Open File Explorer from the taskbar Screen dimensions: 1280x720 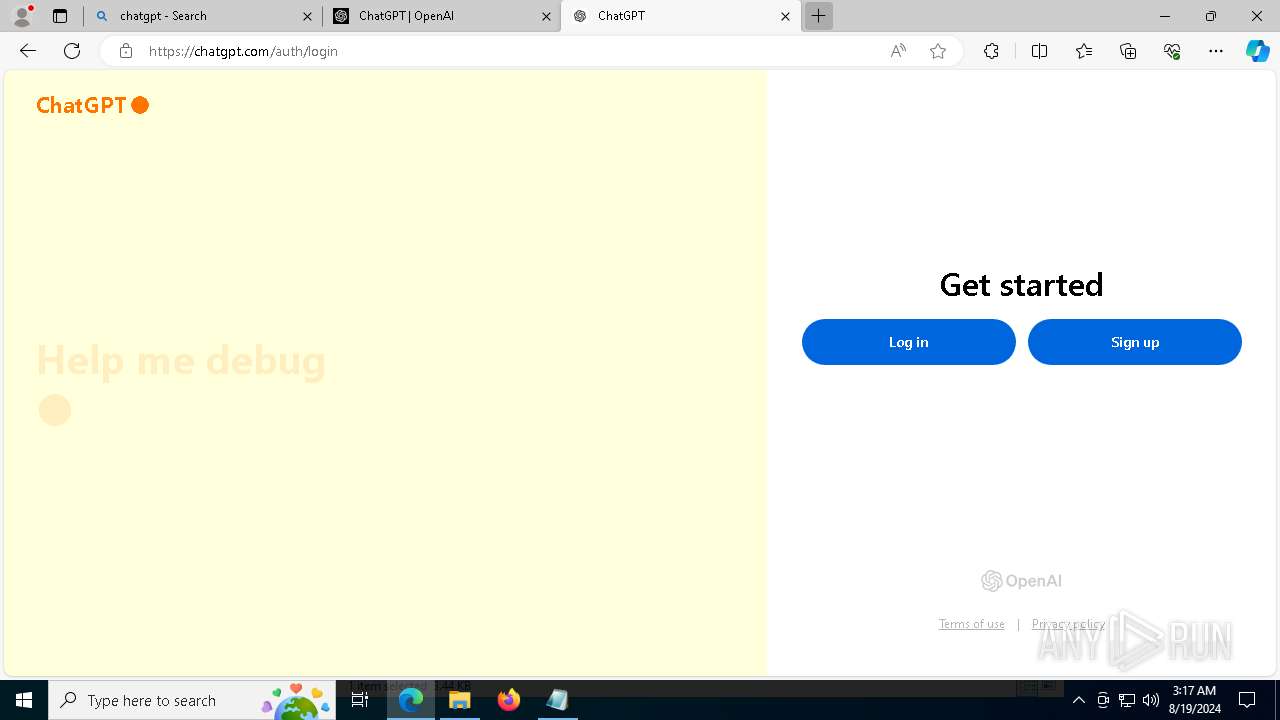point(460,700)
